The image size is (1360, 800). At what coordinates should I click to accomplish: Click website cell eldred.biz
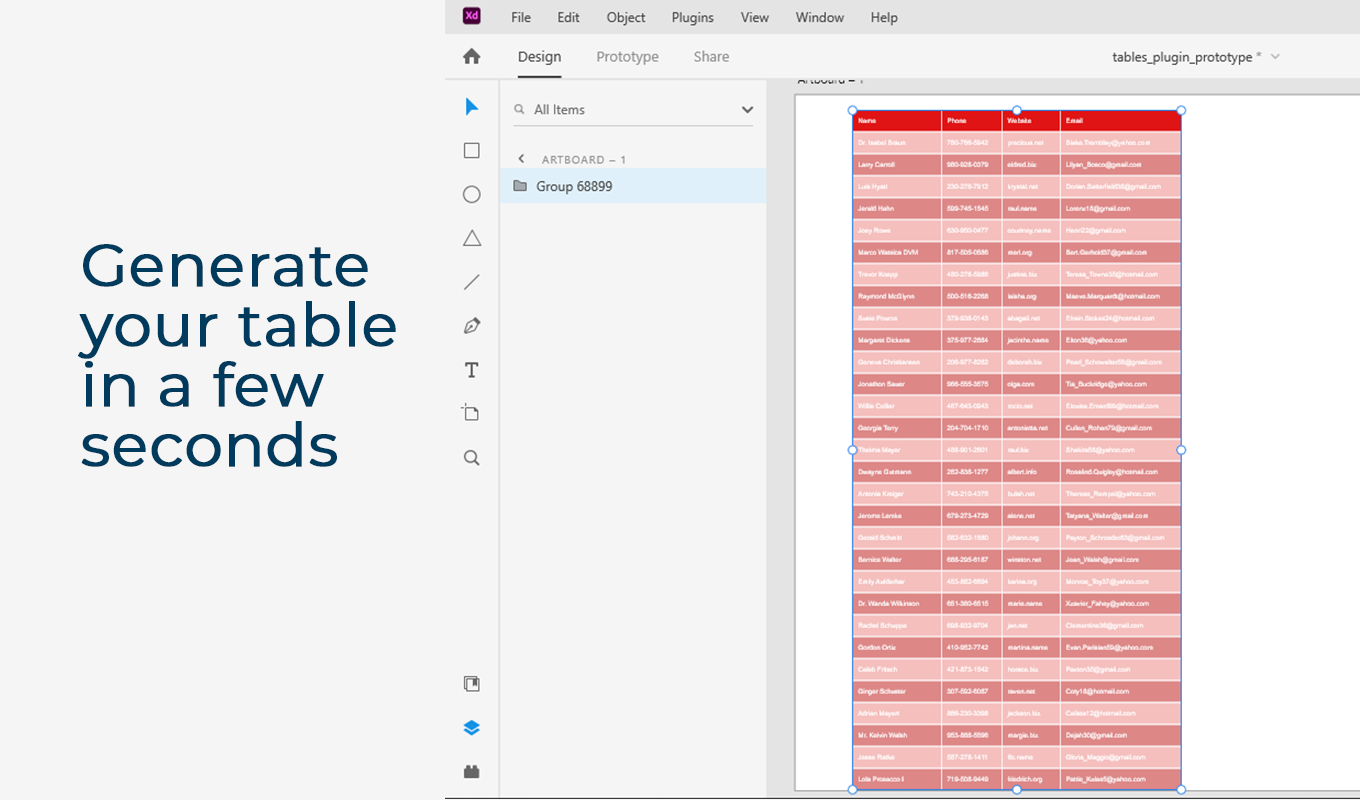pyautogui.click(x=1031, y=164)
